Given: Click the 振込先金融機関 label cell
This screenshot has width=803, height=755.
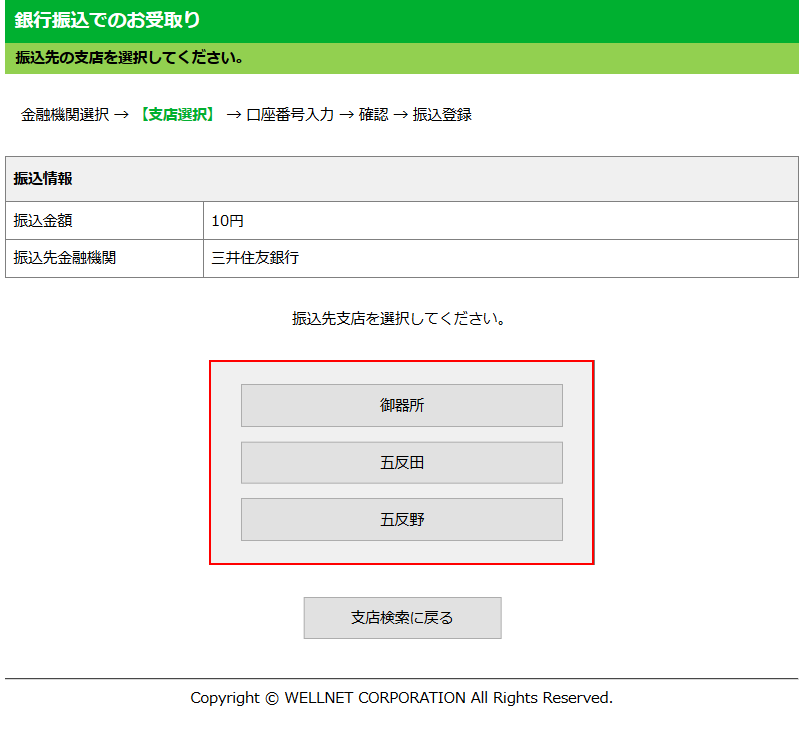Looking at the screenshot, I should 64,258.
